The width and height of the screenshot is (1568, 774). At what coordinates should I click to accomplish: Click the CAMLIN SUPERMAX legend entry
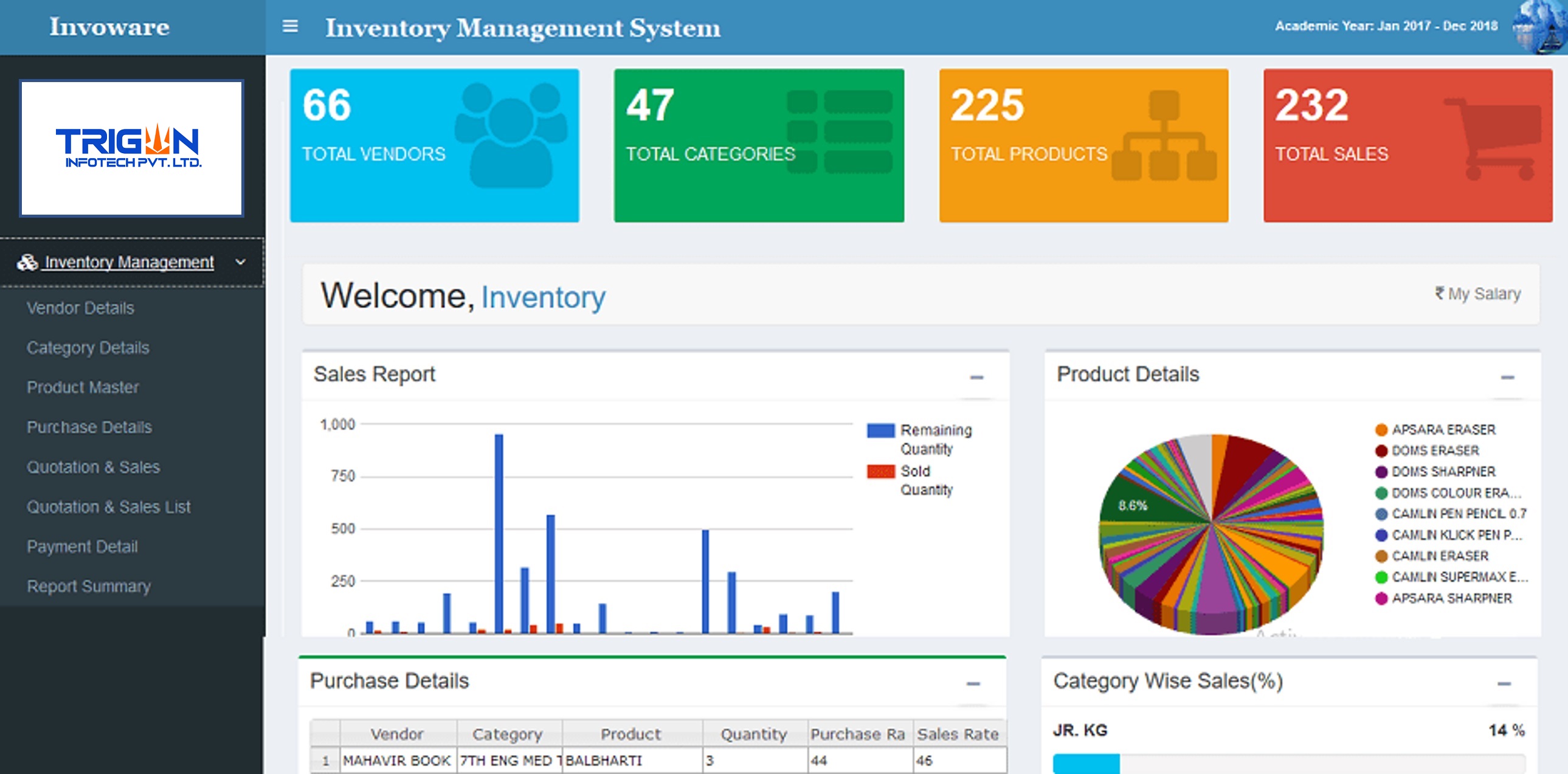[x=1451, y=578]
